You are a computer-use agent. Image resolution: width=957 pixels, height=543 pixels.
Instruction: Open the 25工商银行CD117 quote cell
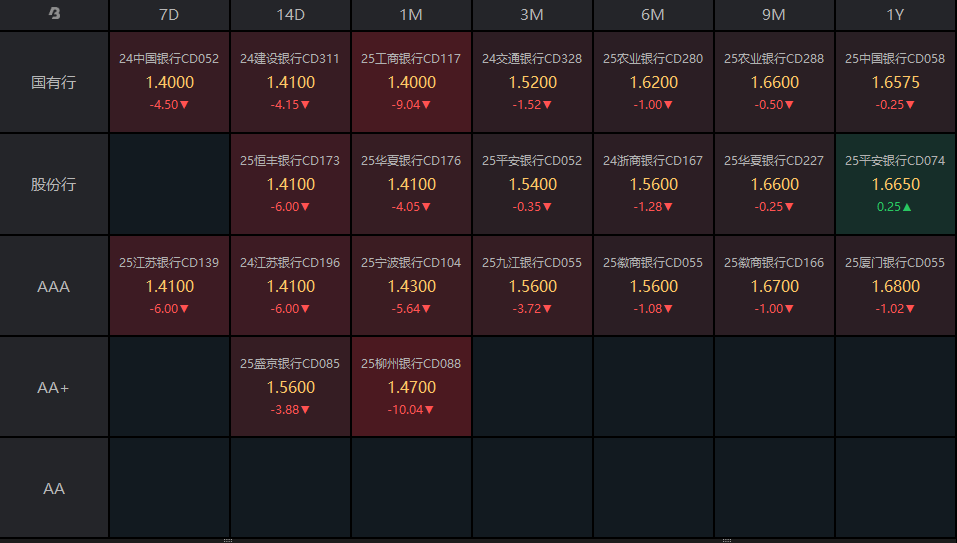point(411,82)
